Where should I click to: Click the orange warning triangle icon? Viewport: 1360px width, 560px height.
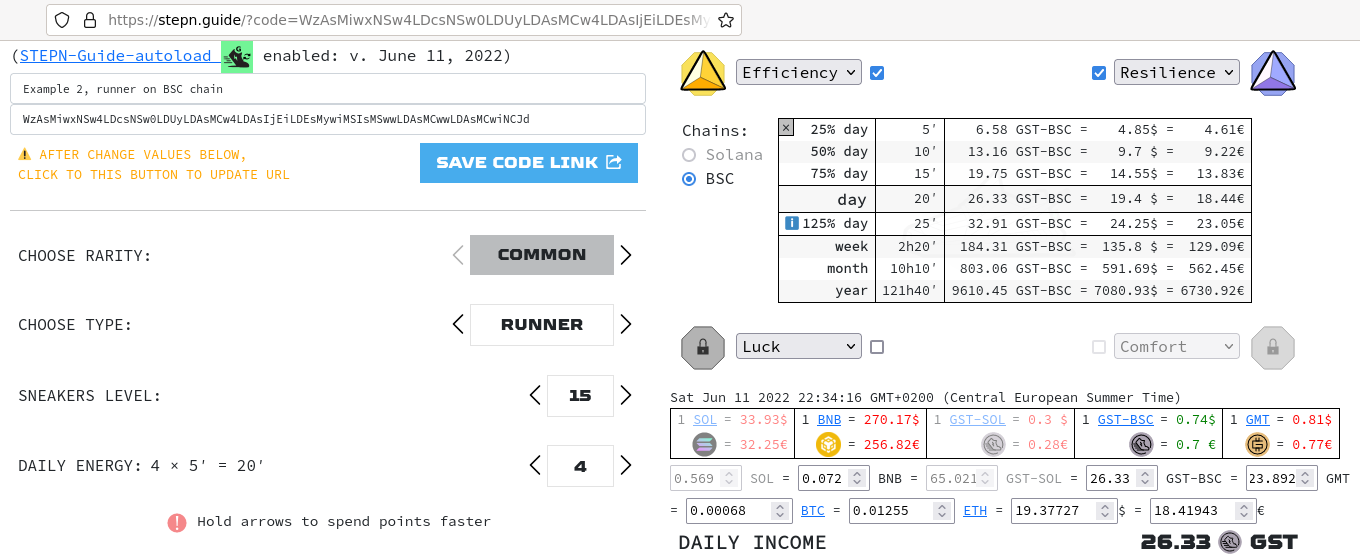pos(25,155)
